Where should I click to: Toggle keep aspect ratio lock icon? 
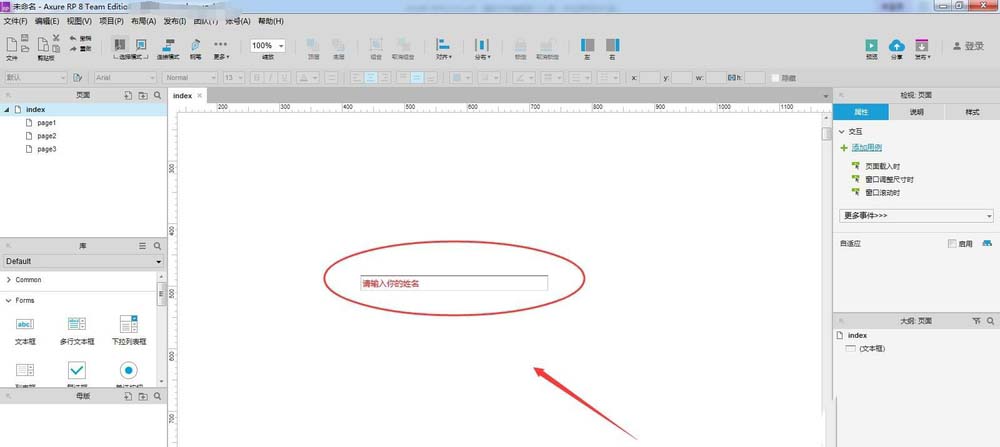(x=732, y=77)
